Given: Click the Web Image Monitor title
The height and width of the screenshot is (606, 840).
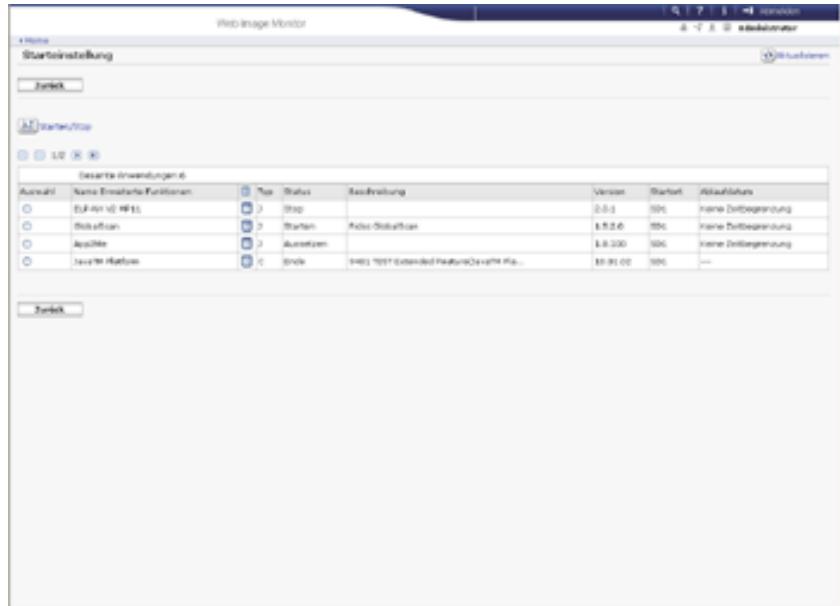Looking at the screenshot, I should click(261, 23).
